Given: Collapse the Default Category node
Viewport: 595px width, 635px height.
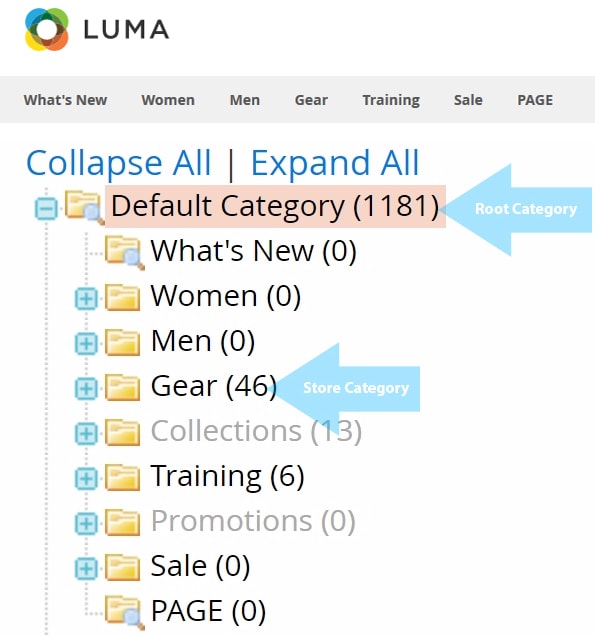Looking at the screenshot, I should coord(46,209).
